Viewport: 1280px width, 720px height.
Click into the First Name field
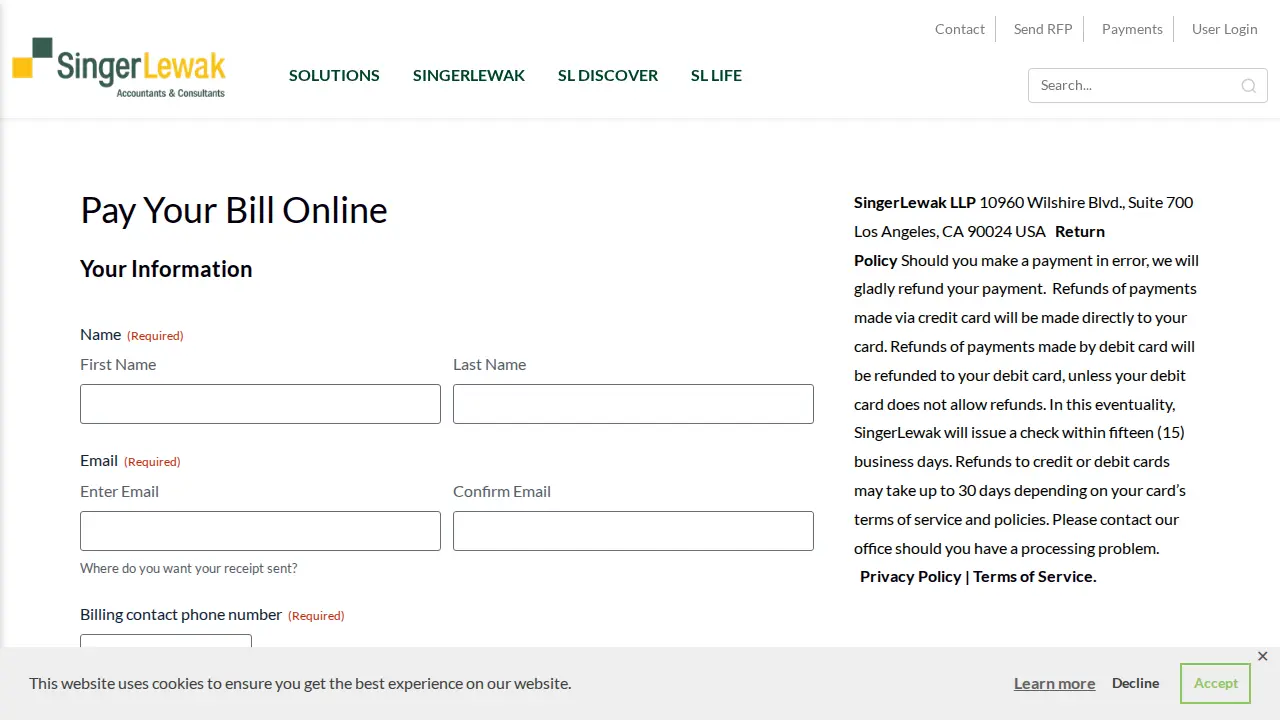[x=260, y=404]
